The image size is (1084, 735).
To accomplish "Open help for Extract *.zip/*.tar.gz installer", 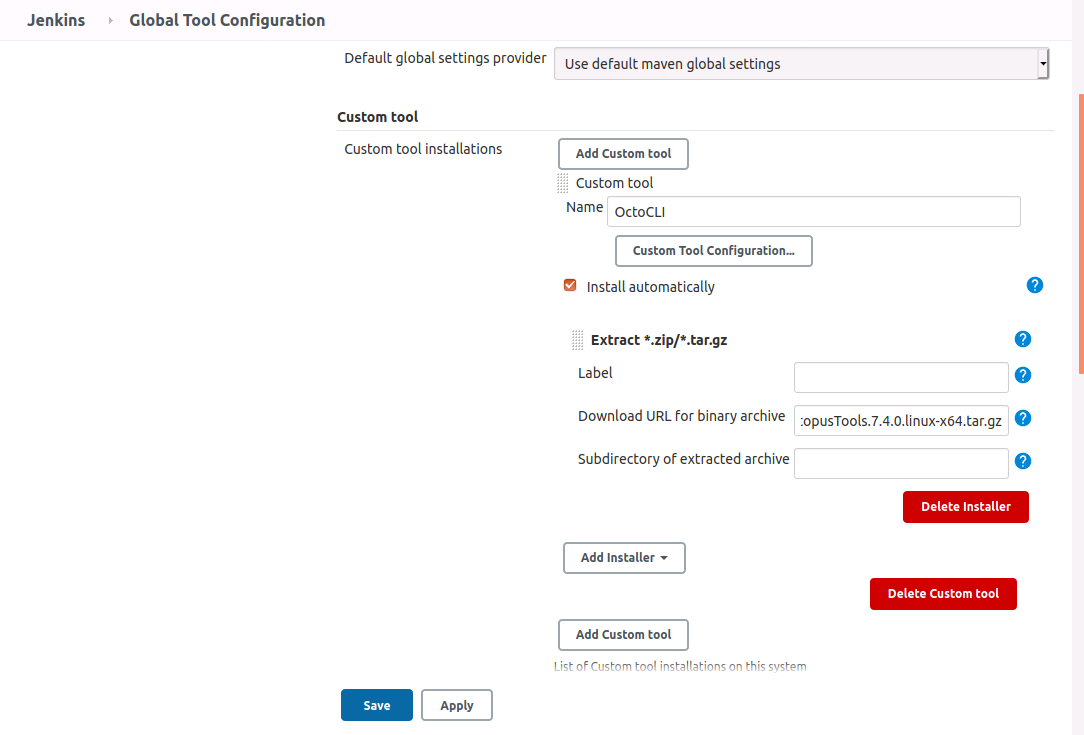I will pyautogui.click(x=1022, y=339).
